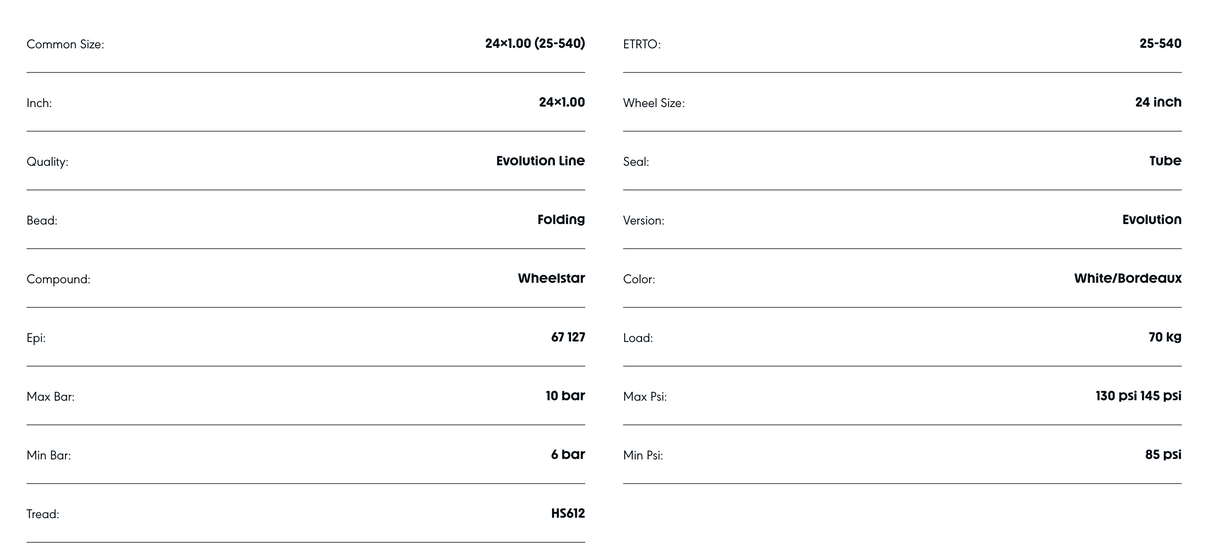Select the Wheel Size label
The image size is (1214, 557).
click(653, 103)
